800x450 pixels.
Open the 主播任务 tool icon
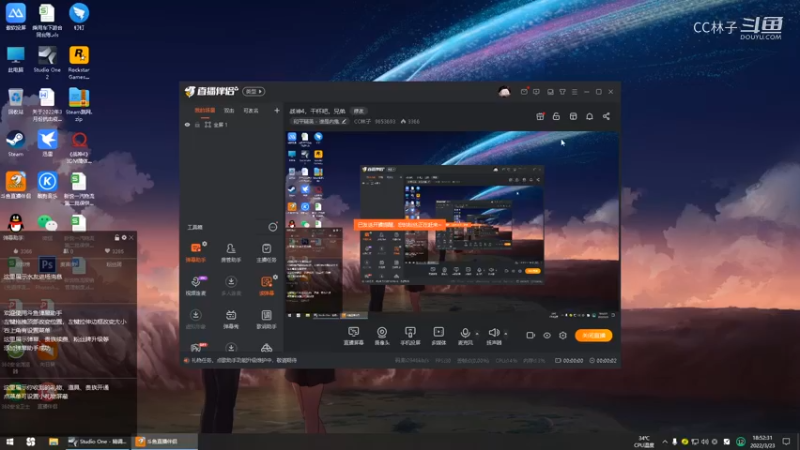click(x=266, y=252)
